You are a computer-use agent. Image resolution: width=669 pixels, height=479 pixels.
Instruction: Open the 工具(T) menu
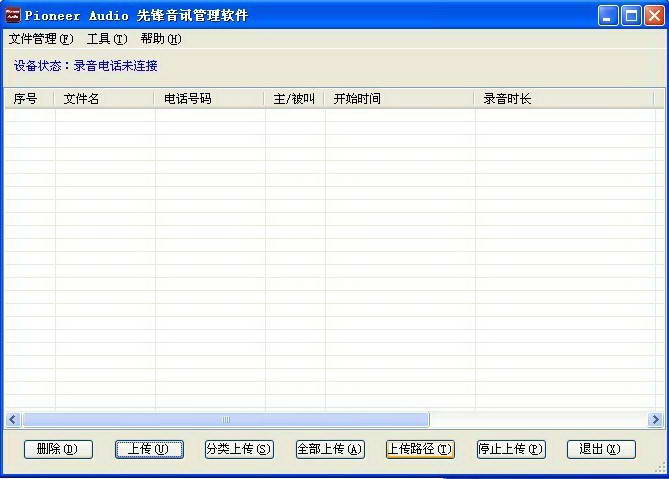(x=107, y=39)
